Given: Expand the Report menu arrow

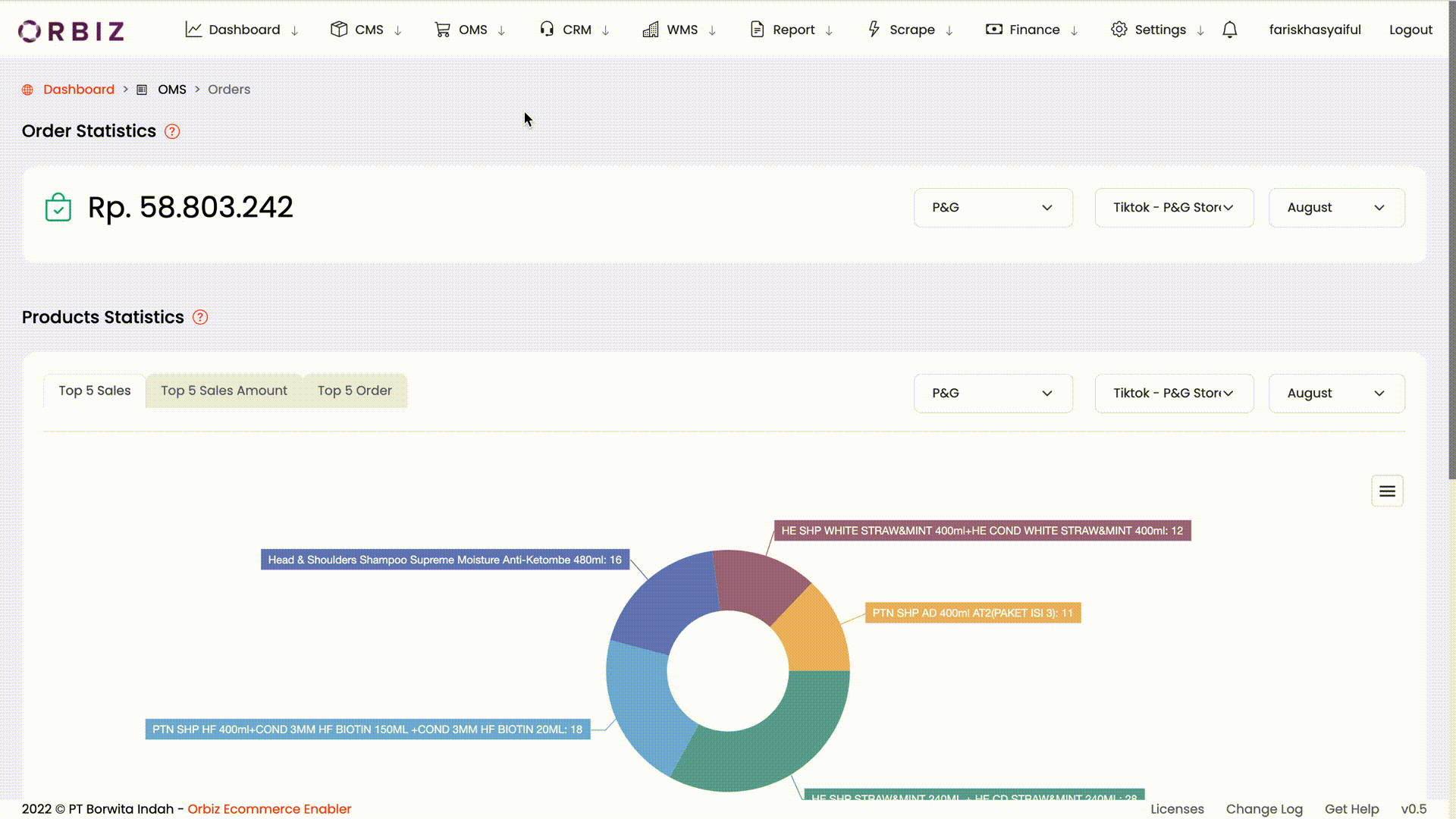Looking at the screenshot, I should pyautogui.click(x=829, y=30).
